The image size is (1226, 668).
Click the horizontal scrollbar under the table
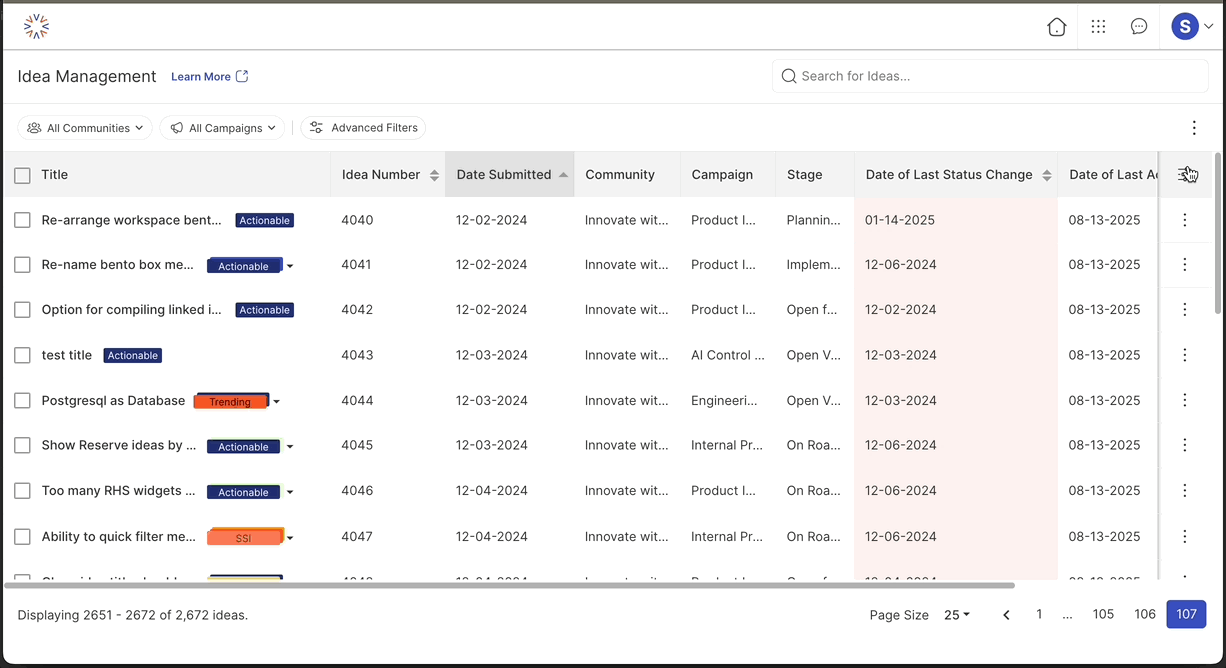point(510,585)
